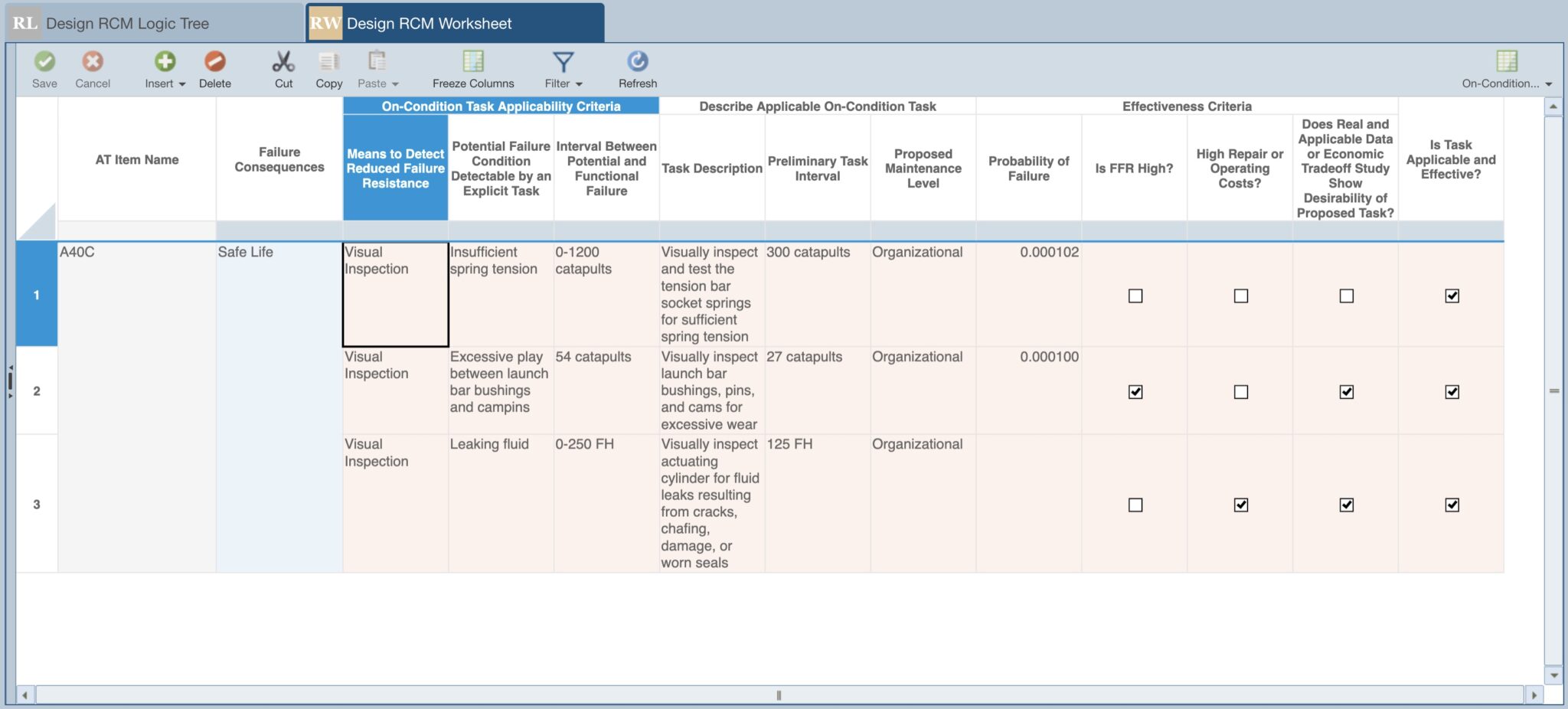Click the Cut scissors icon
This screenshot has height=709, width=1568.
(283, 61)
